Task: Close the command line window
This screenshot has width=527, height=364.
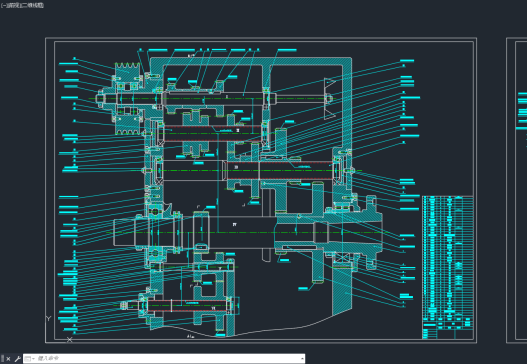Action: point(8,359)
